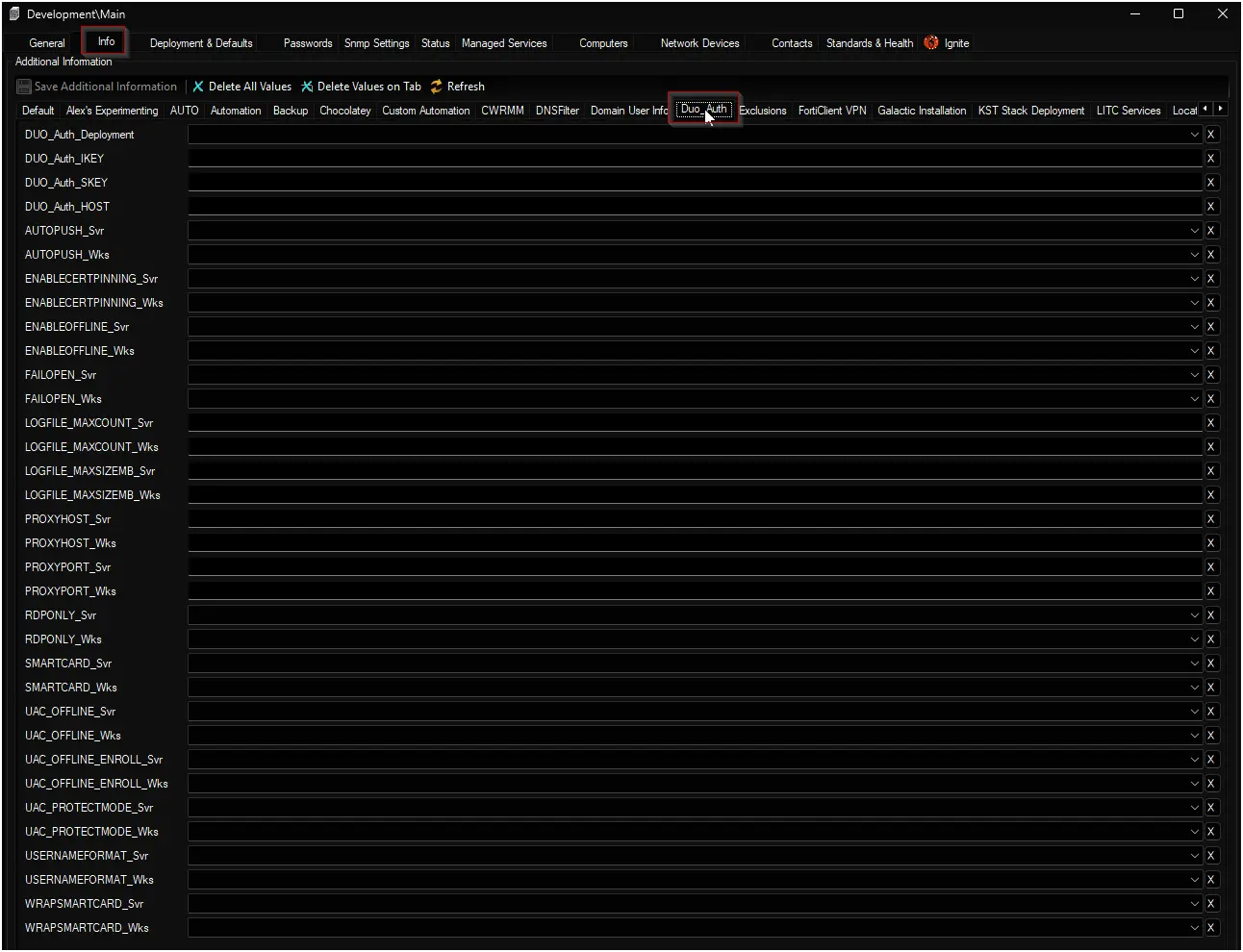
Task: Open the Passwords tab
Action: click(x=308, y=43)
